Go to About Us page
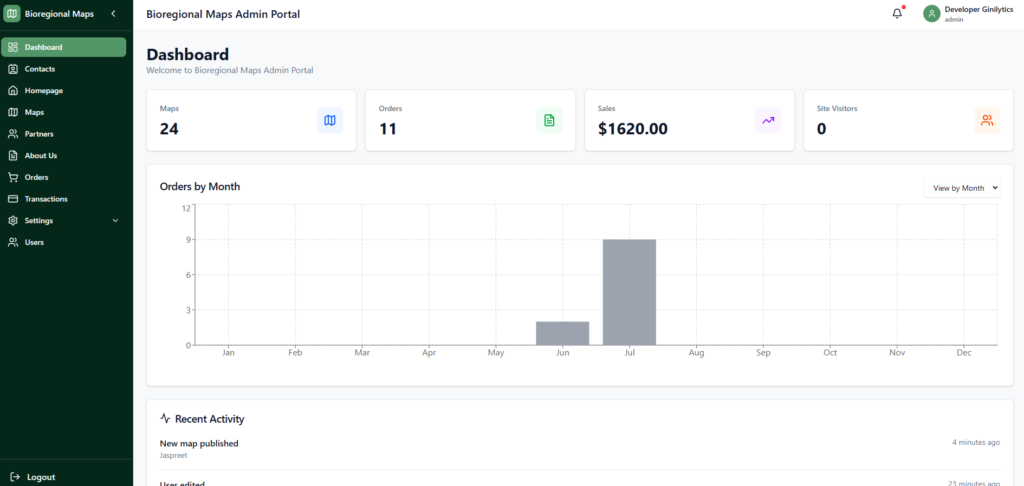 pyautogui.click(x=64, y=155)
